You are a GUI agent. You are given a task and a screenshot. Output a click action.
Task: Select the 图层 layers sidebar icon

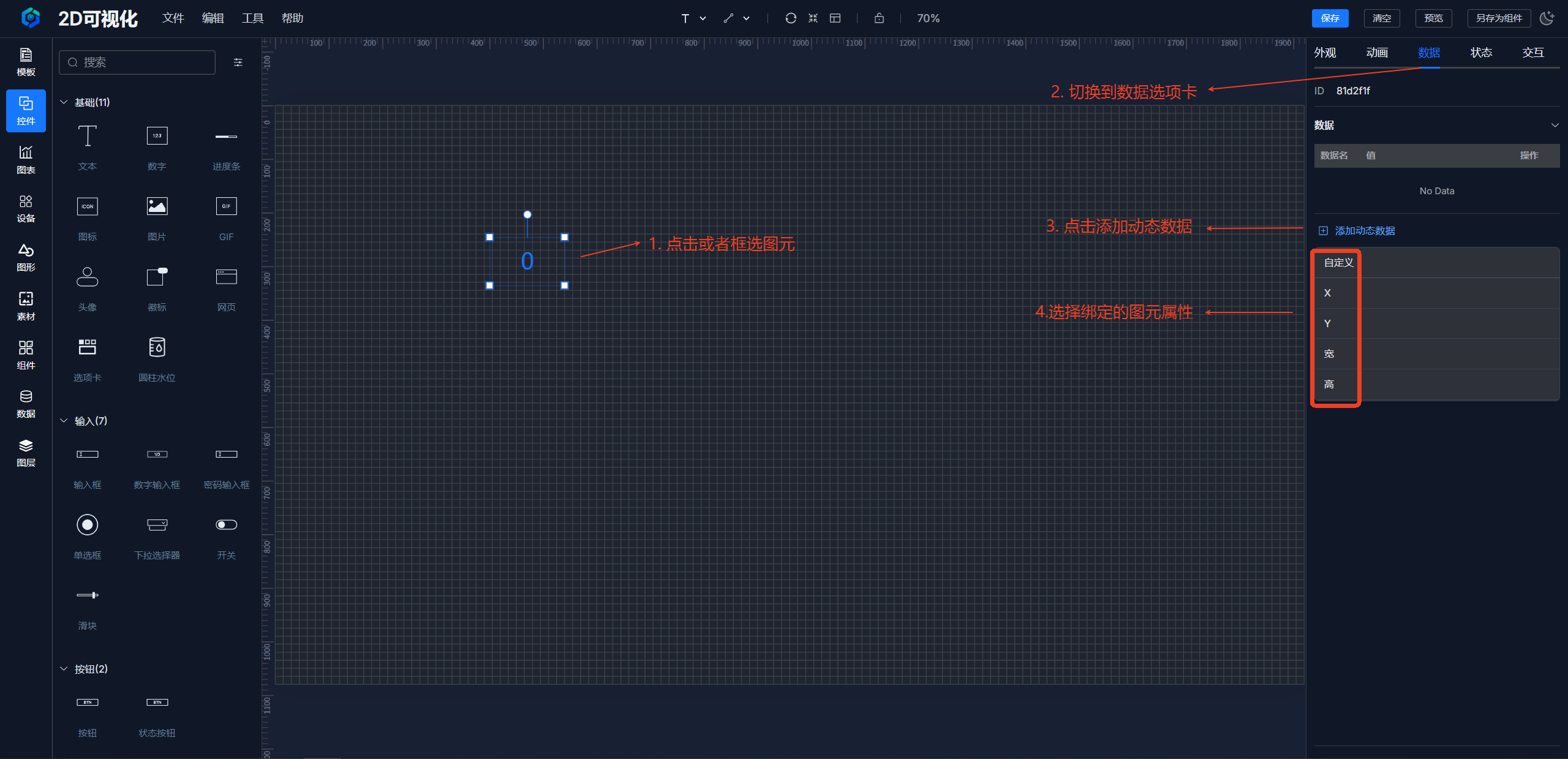(26, 452)
